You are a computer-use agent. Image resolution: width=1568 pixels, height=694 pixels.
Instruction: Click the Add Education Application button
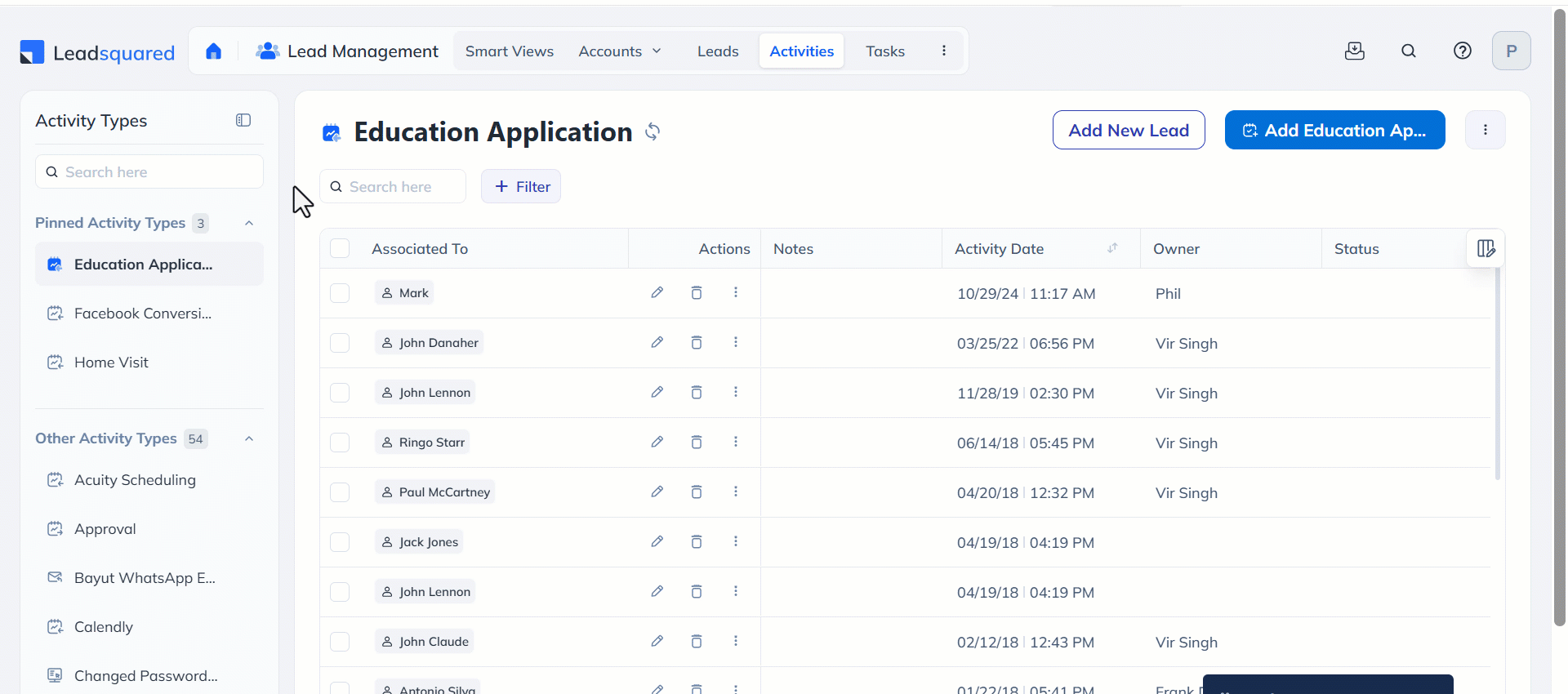pyautogui.click(x=1335, y=130)
